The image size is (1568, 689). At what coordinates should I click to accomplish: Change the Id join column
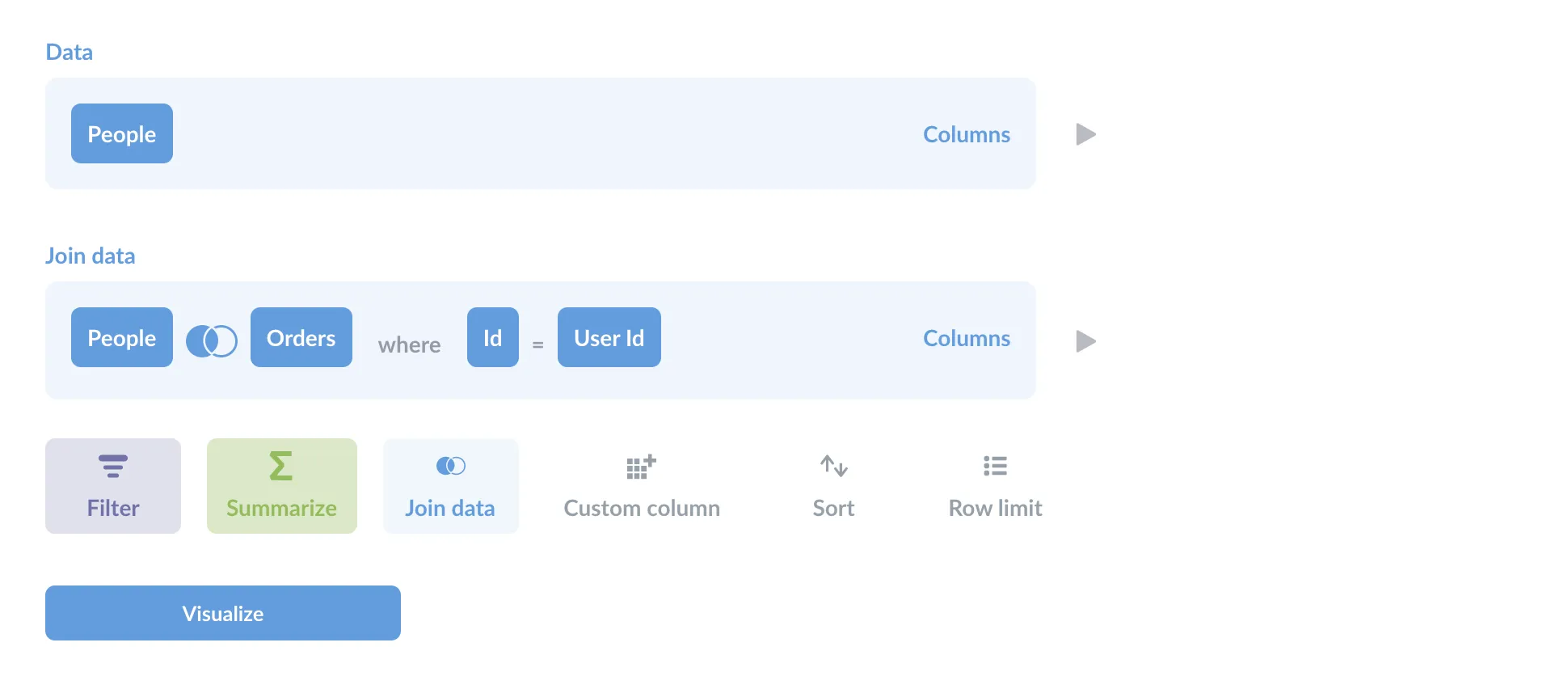point(492,337)
